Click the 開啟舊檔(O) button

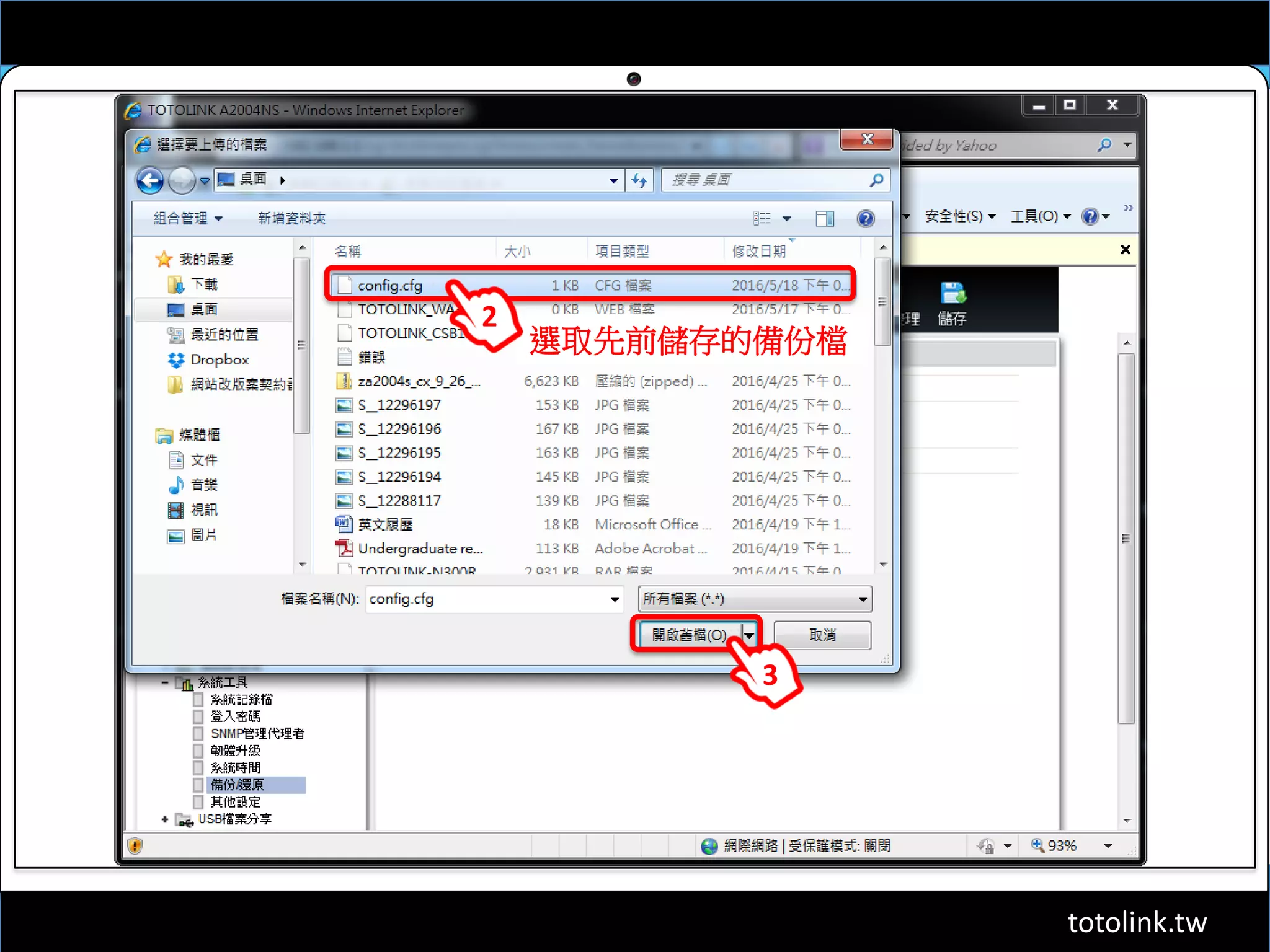click(x=689, y=635)
